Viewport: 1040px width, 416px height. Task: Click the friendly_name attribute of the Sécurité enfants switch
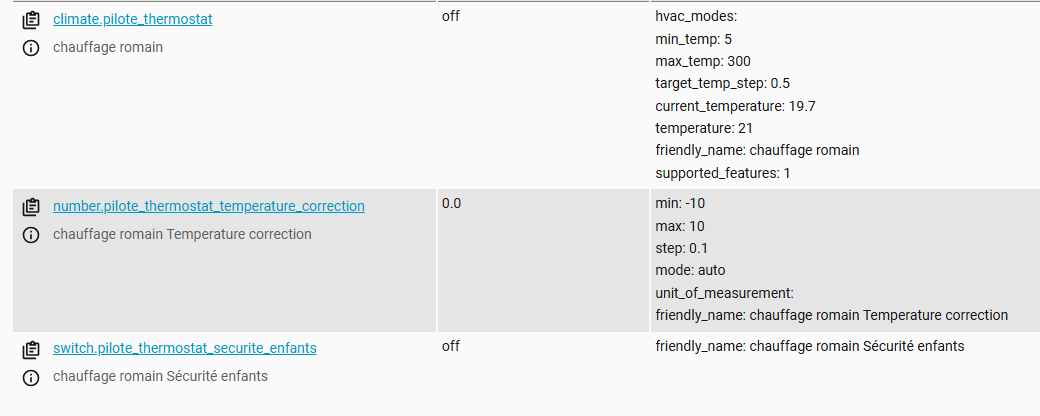coord(809,346)
